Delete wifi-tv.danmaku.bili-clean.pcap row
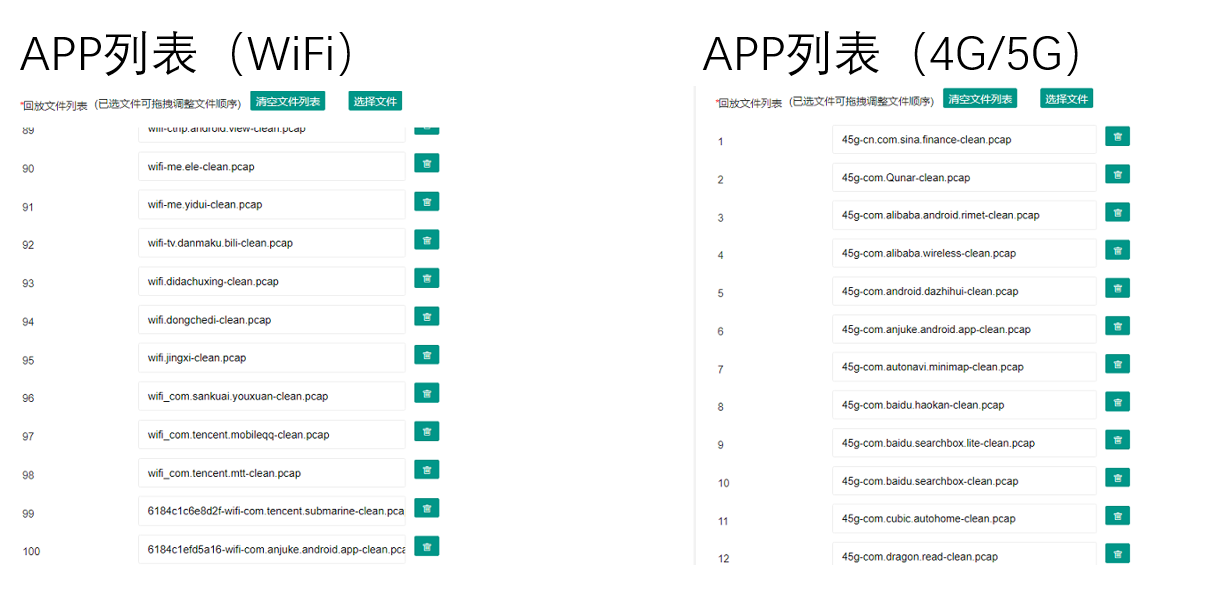The image size is (1215, 592). [426, 240]
